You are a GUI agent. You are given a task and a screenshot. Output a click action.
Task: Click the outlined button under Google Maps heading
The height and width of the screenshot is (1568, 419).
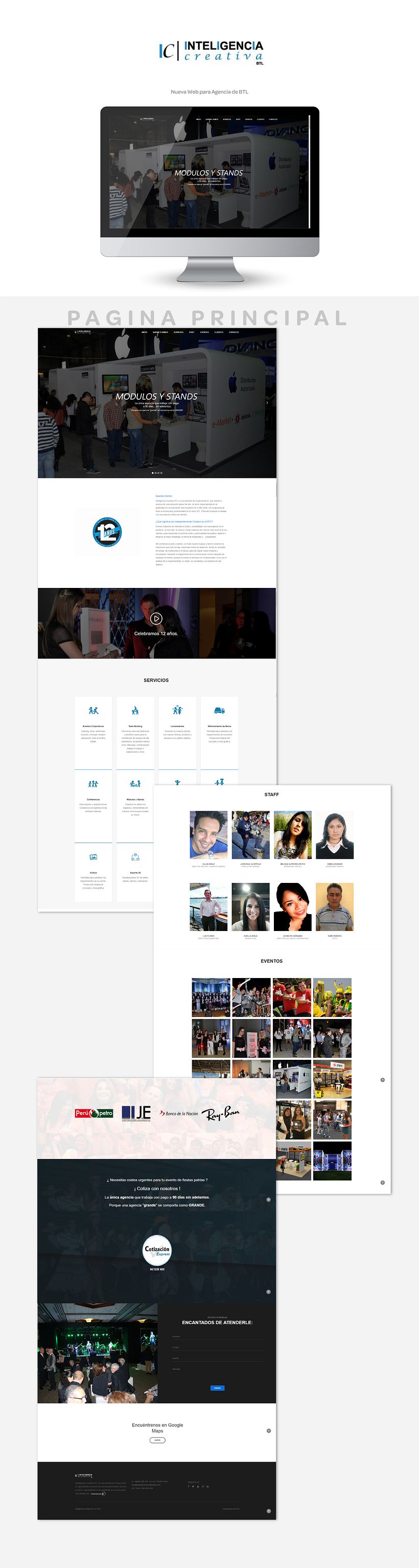[157, 1440]
